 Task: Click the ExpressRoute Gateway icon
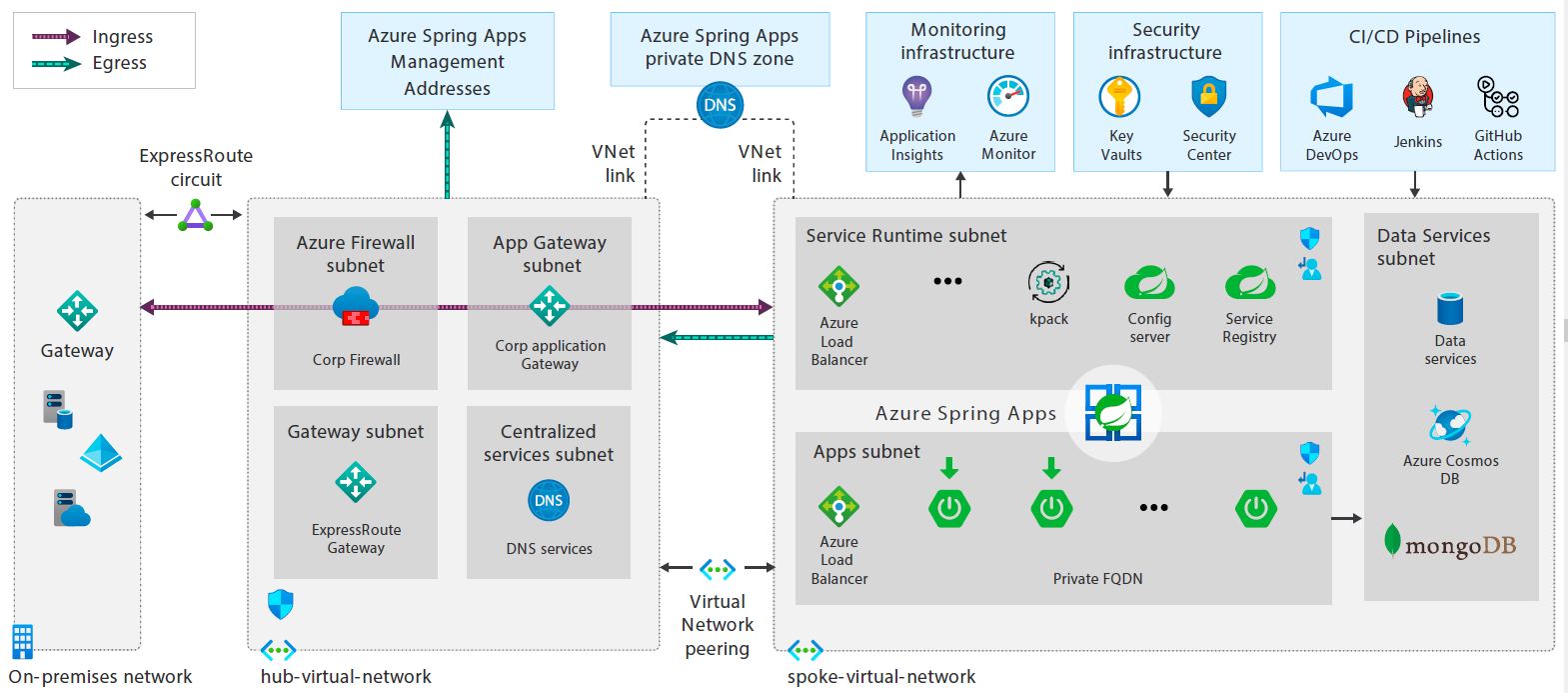point(356,483)
